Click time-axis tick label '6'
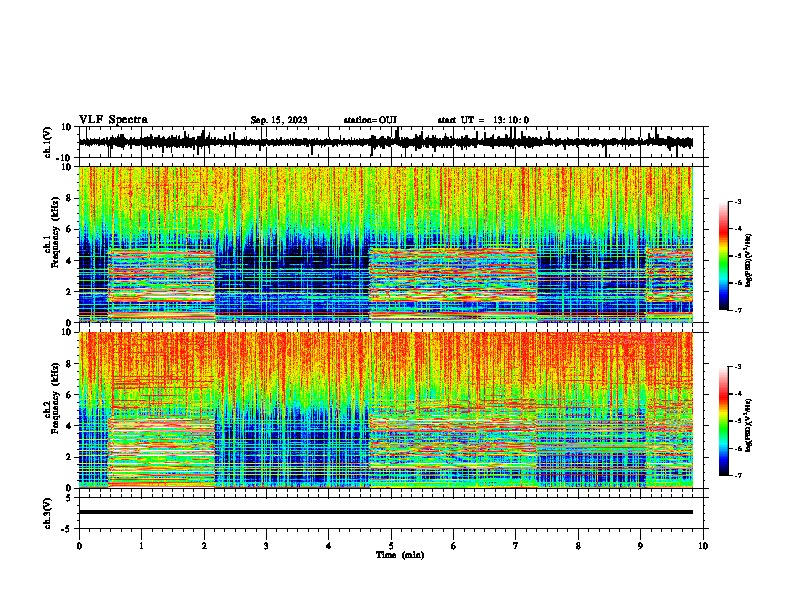Viewport: 792px width, 612px height. tap(454, 546)
